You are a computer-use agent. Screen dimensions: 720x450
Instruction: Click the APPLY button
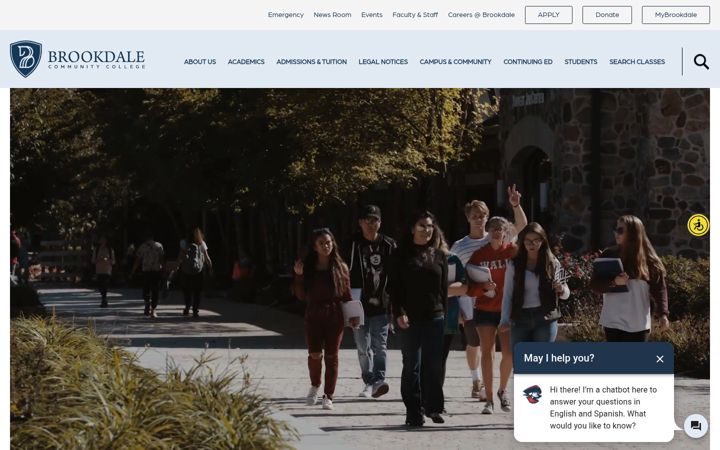point(549,15)
